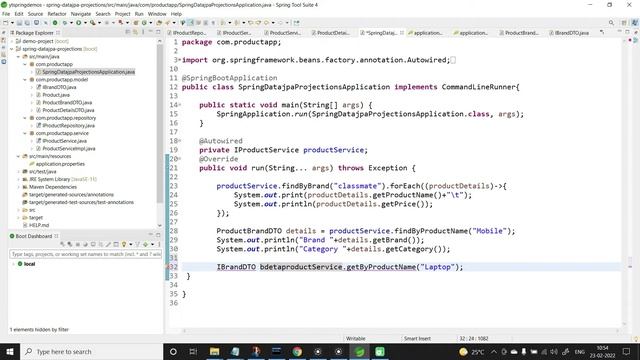
Task: Maximize the Boot Dashboard panel
Action: pyautogui.click(x=158, y=235)
